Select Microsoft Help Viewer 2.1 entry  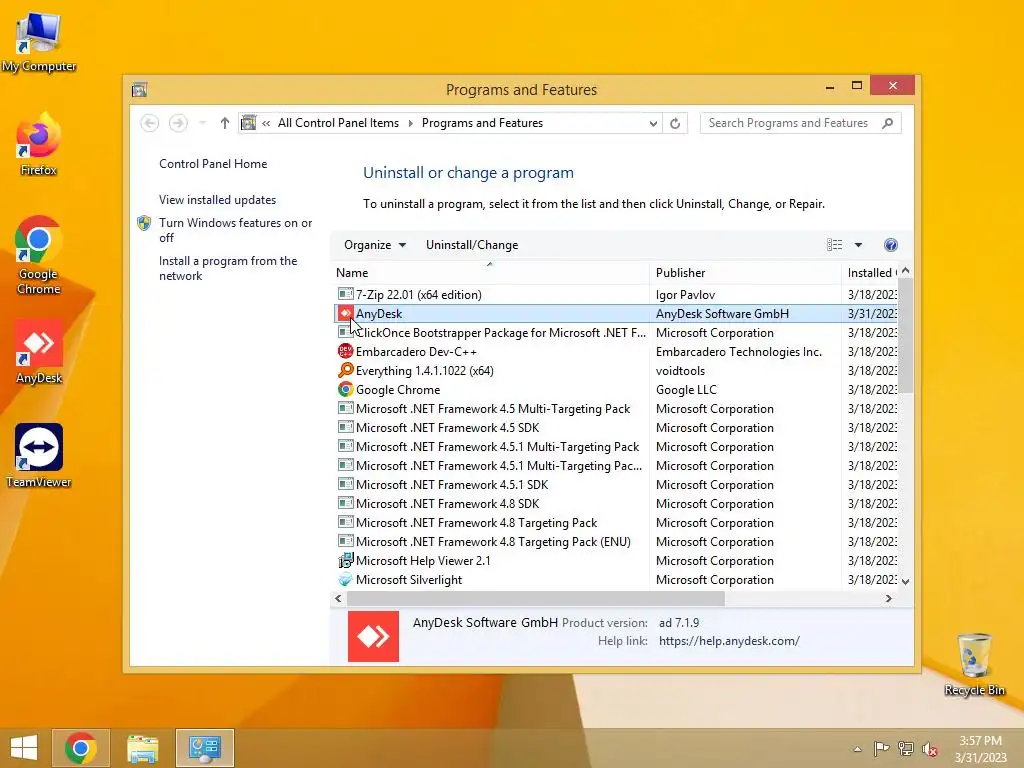tap(616, 560)
